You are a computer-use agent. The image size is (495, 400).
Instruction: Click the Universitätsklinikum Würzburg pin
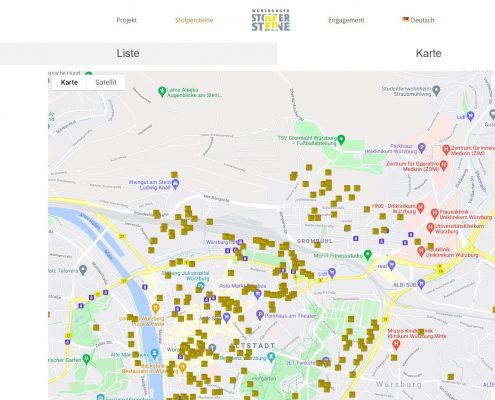(430, 228)
